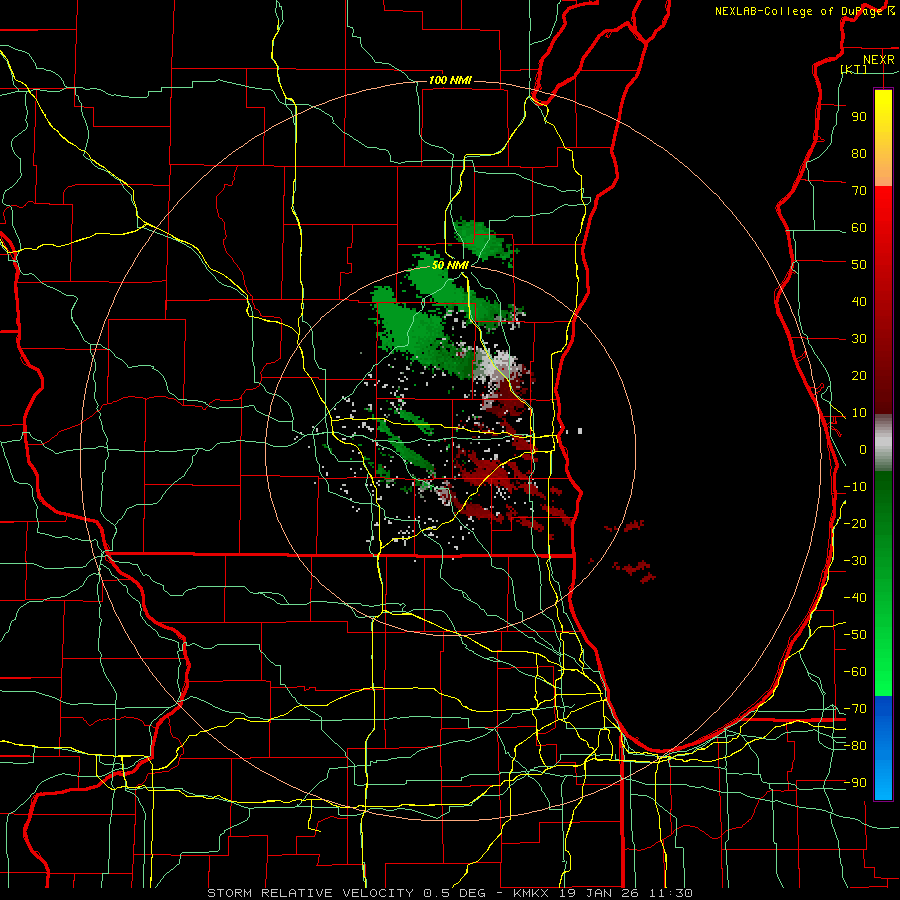Click the "100 NMI" range ring label
900x900 pixels.
(450, 80)
